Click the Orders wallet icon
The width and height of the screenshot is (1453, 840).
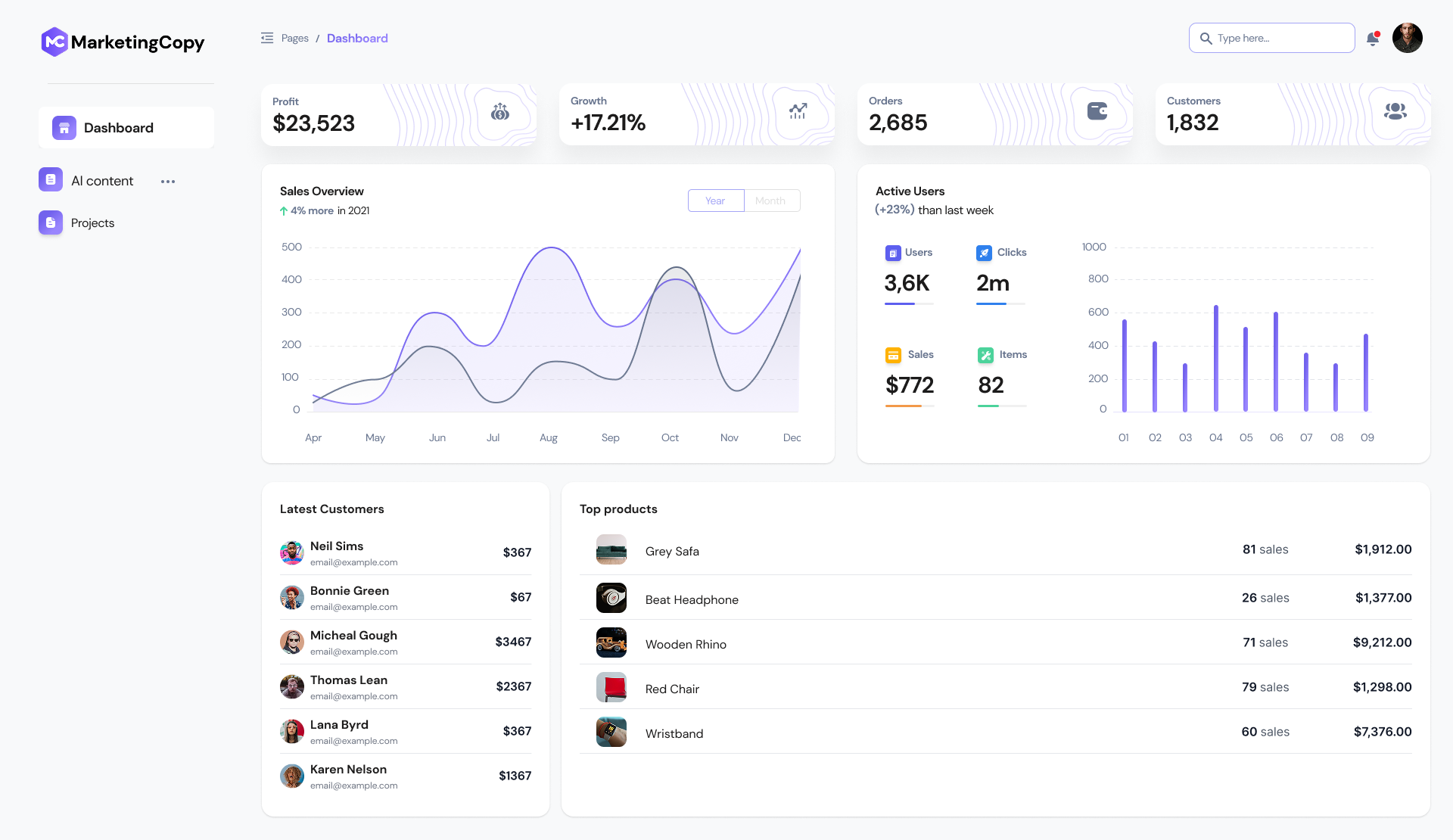click(x=1097, y=111)
